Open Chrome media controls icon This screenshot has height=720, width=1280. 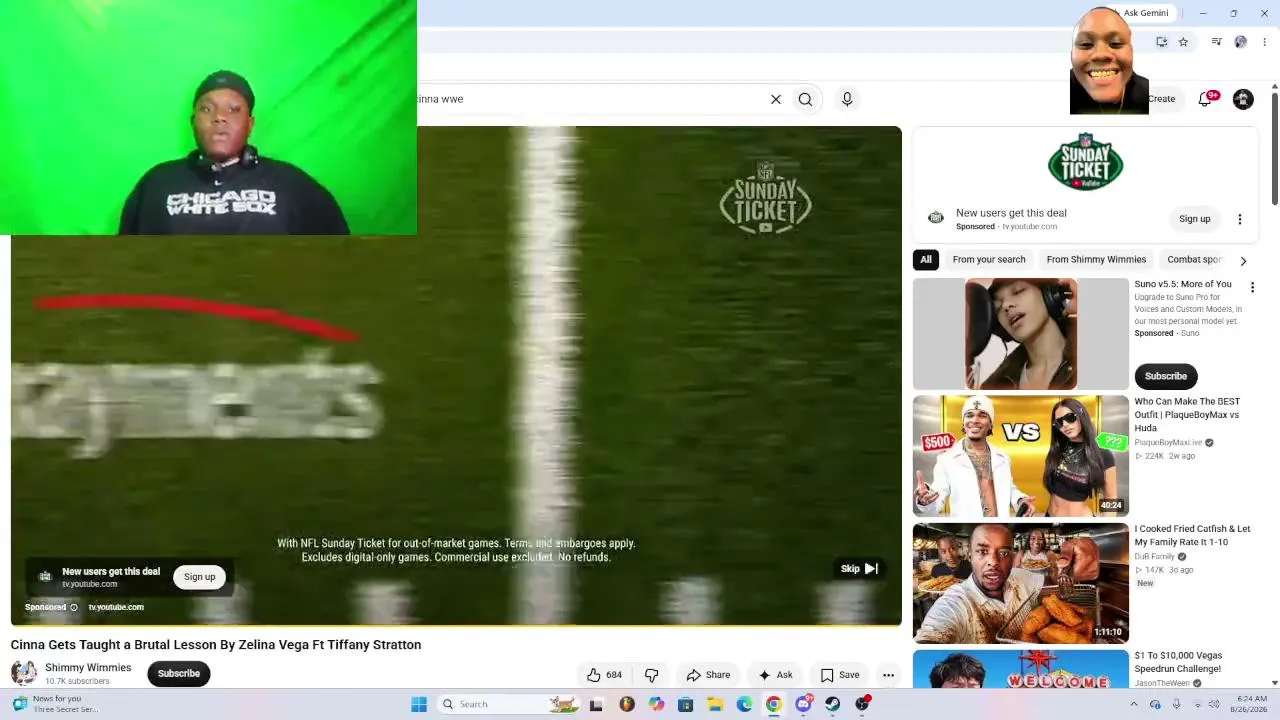(1216, 42)
